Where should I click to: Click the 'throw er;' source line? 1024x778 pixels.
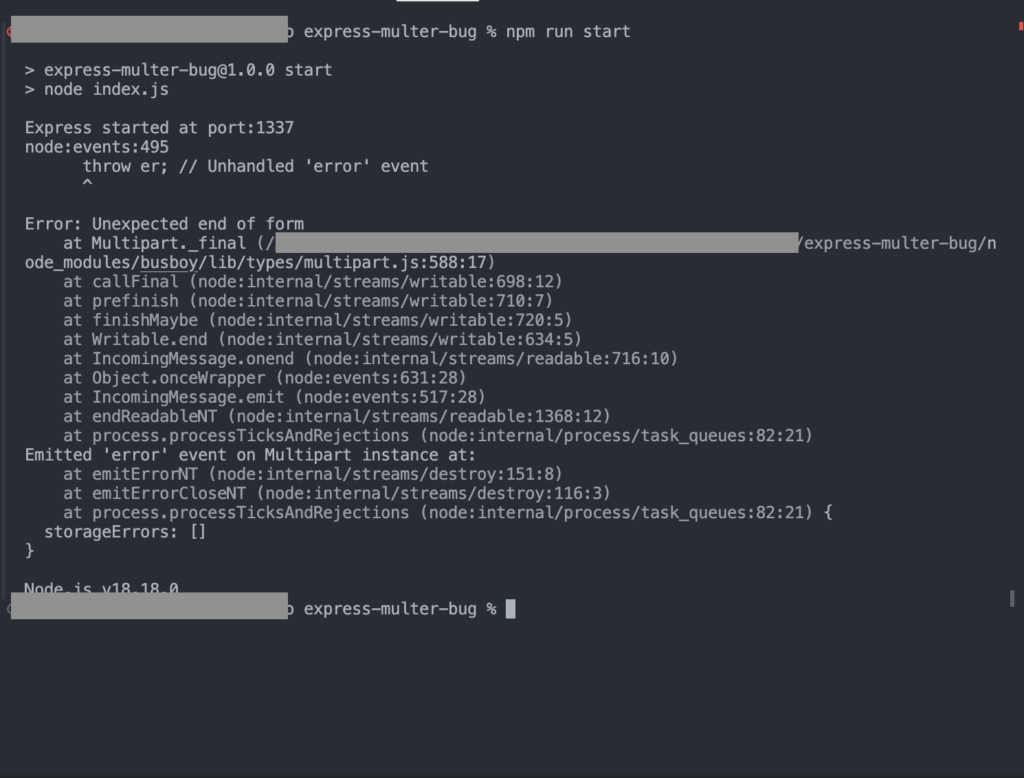[x=255, y=166]
